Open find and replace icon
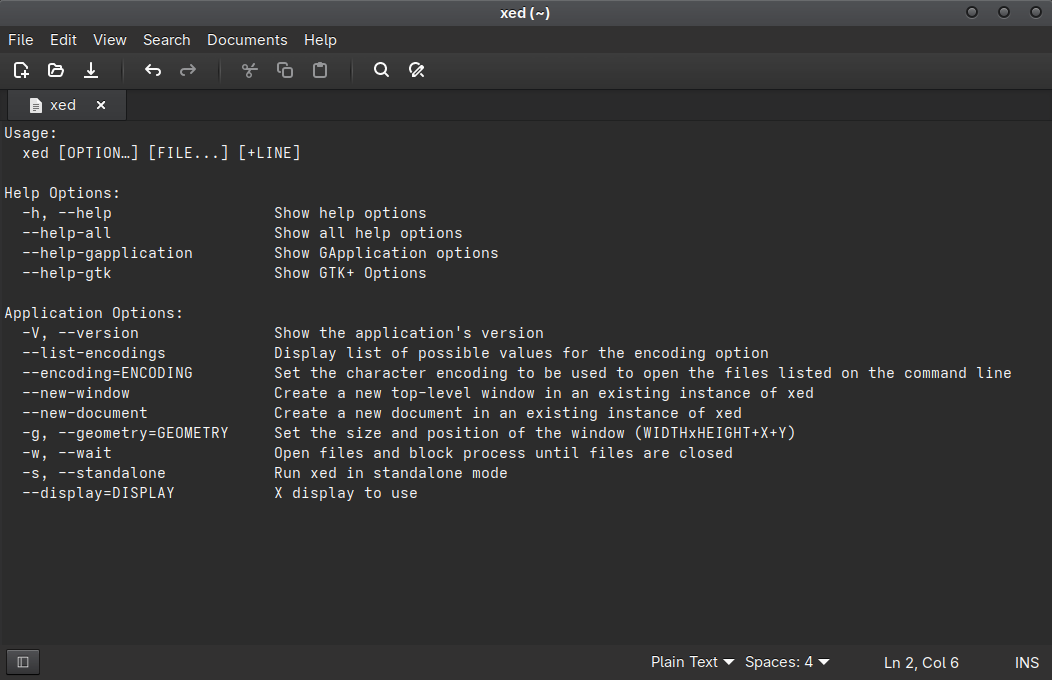Screen dimensions: 1052x680 (417, 70)
